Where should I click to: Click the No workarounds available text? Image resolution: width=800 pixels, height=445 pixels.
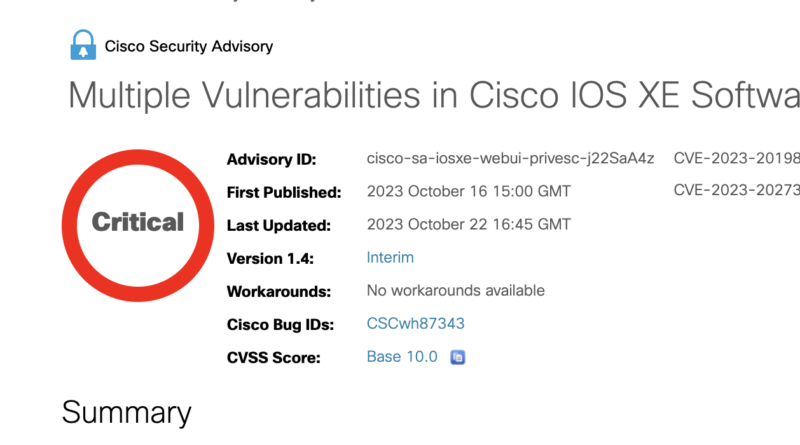click(x=456, y=290)
